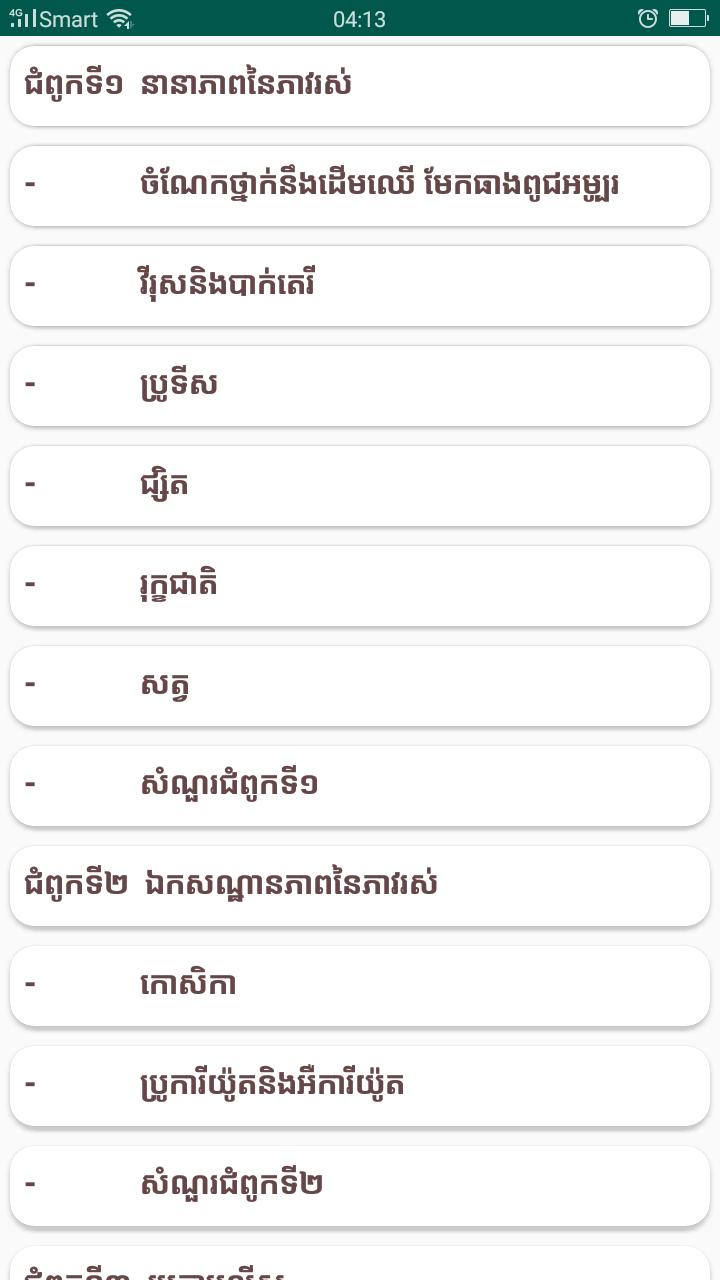Screen dimensions: 720x1280
Task: Tap the Smart carrier label
Action: coord(69,19)
